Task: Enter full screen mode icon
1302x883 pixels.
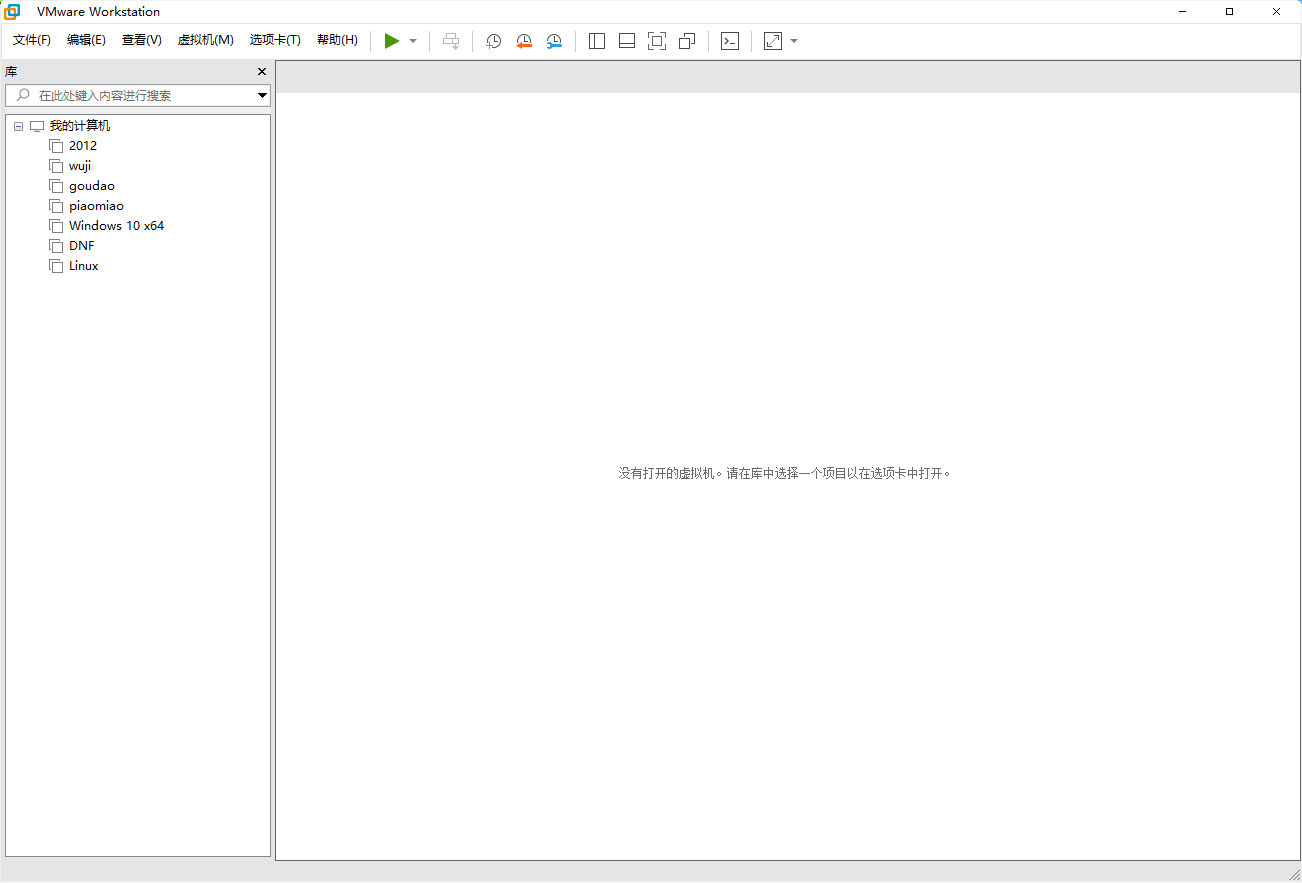Action: (x=657, y=41)
